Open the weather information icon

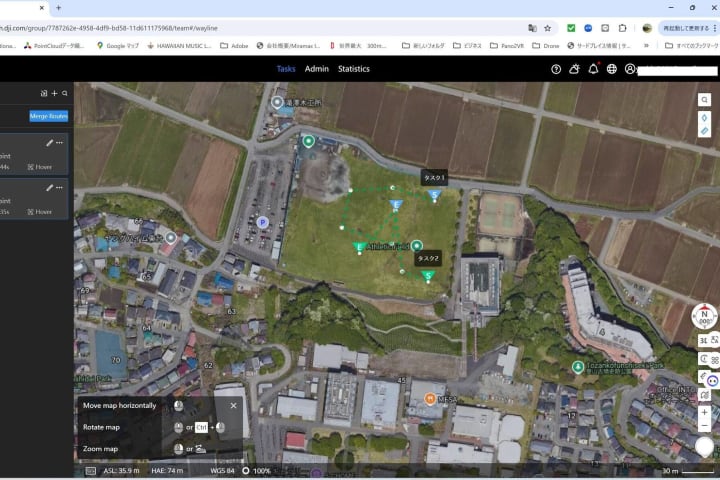pos(574,69)
